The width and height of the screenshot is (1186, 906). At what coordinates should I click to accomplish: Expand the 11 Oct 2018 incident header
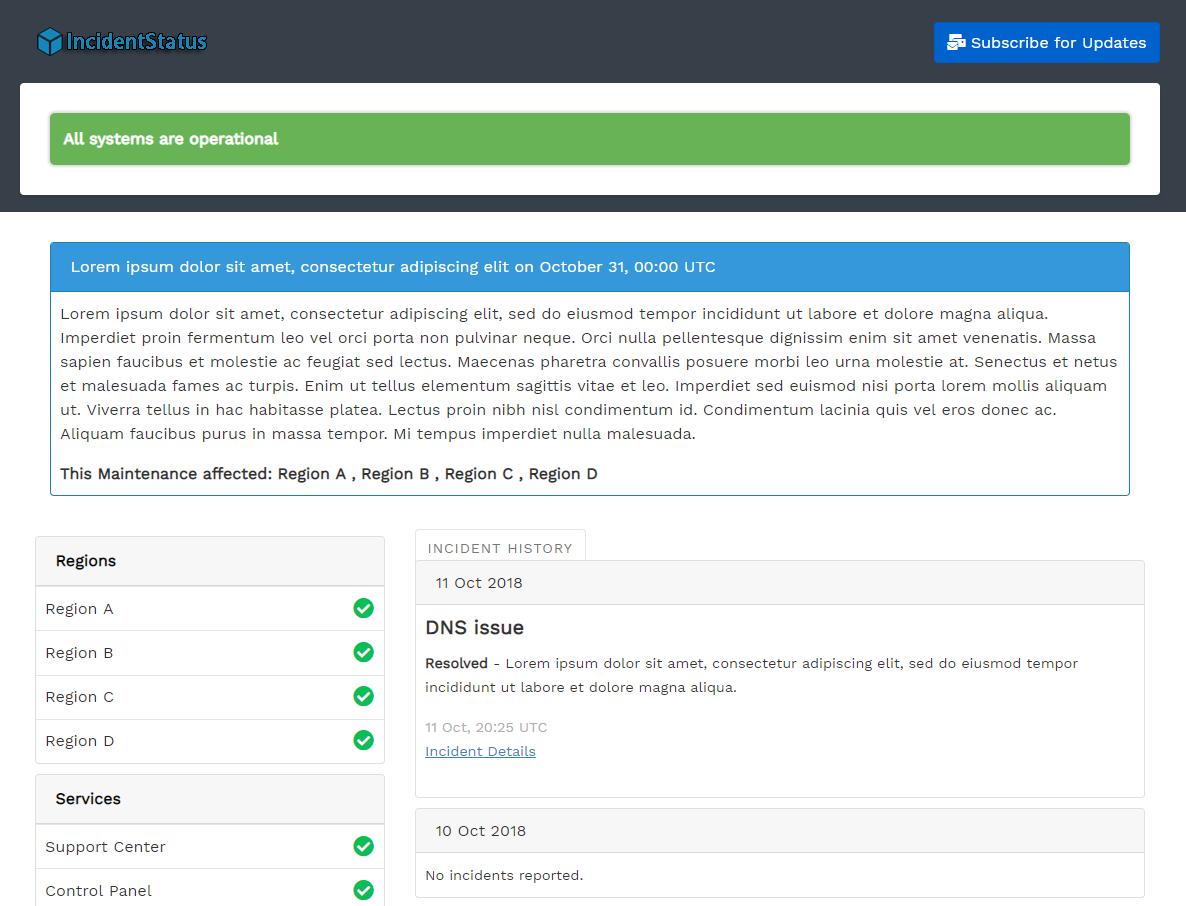point(479,582)
